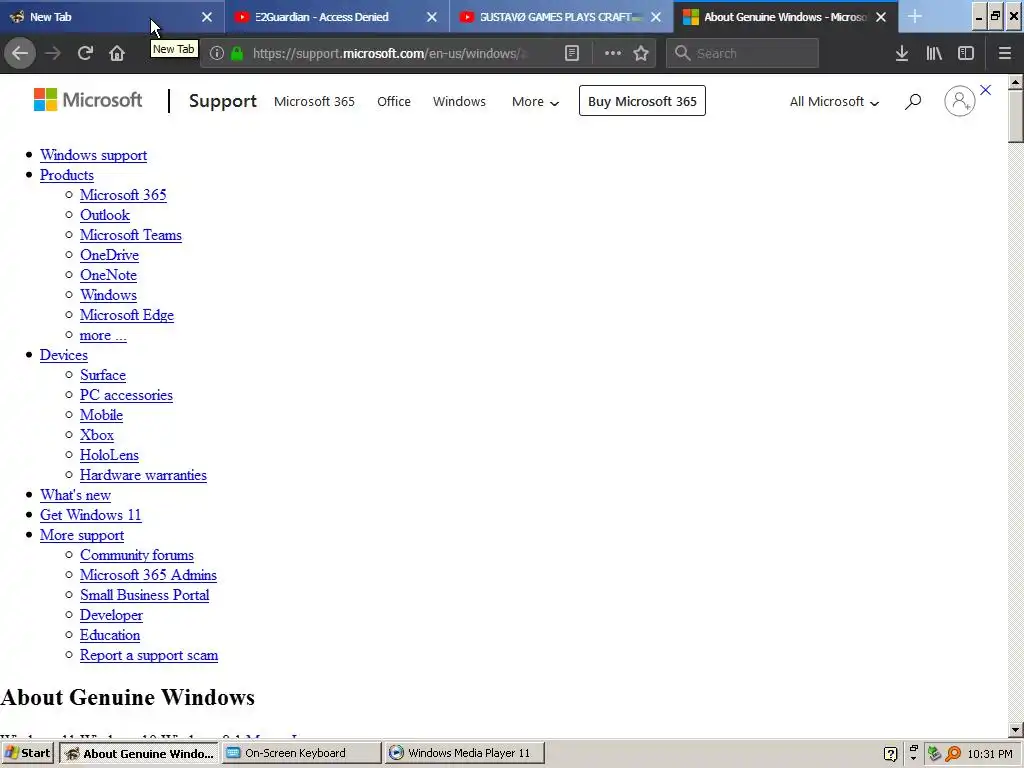Screen dimensions: 1024x768
Task: Open the Microsoft Edge link
Action: (x=127, y=315)
